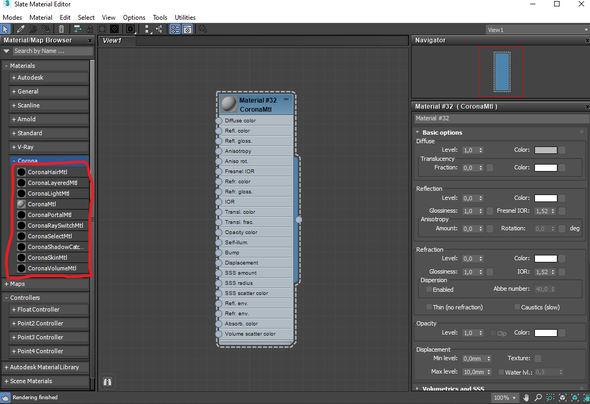Toggle the Water M. checkbox
This screenshot has height=404, width=590.
click(501, 372)
